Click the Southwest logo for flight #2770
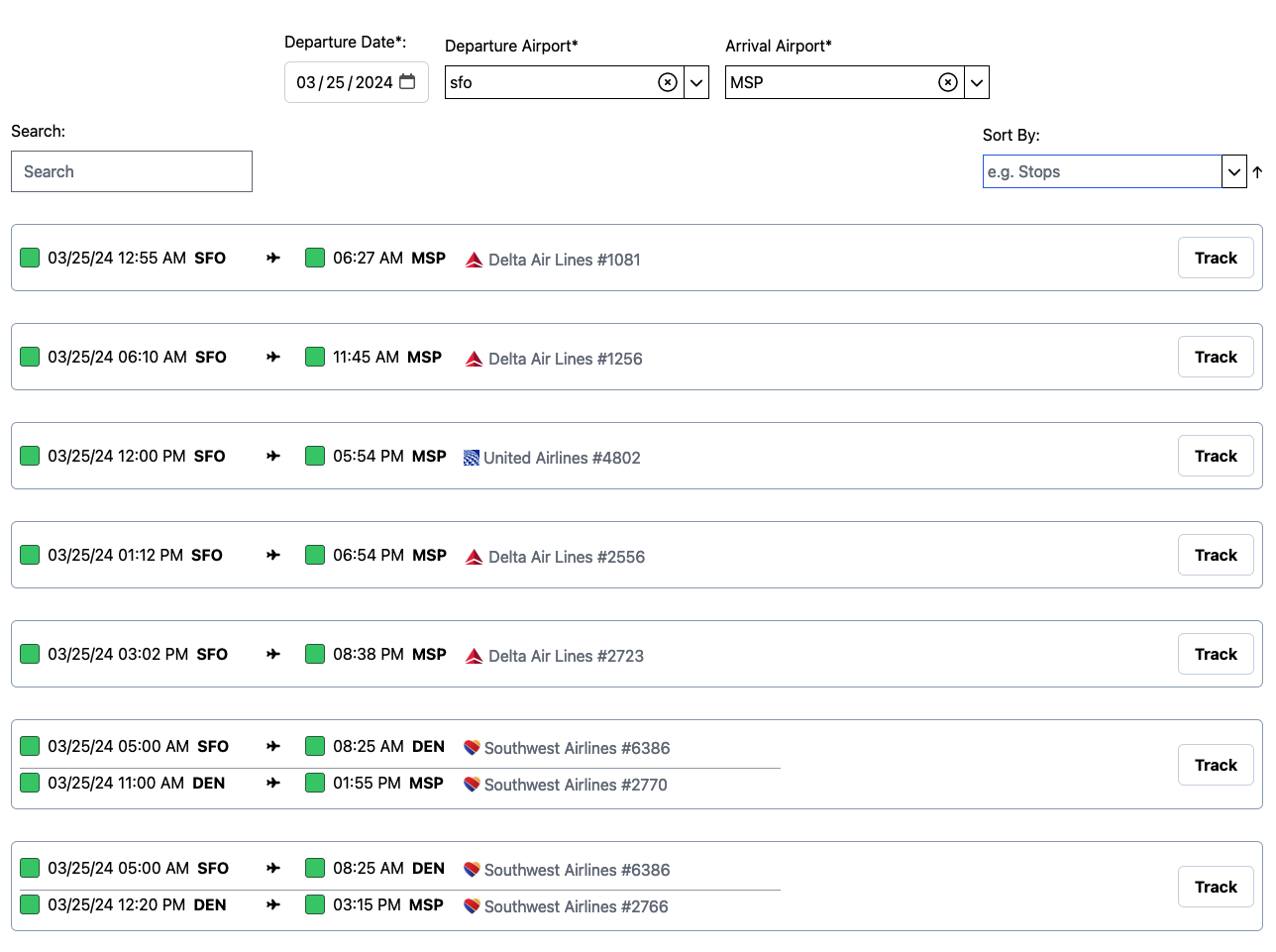This screenshot has height=952, width=1276. [x=472, y=785]
